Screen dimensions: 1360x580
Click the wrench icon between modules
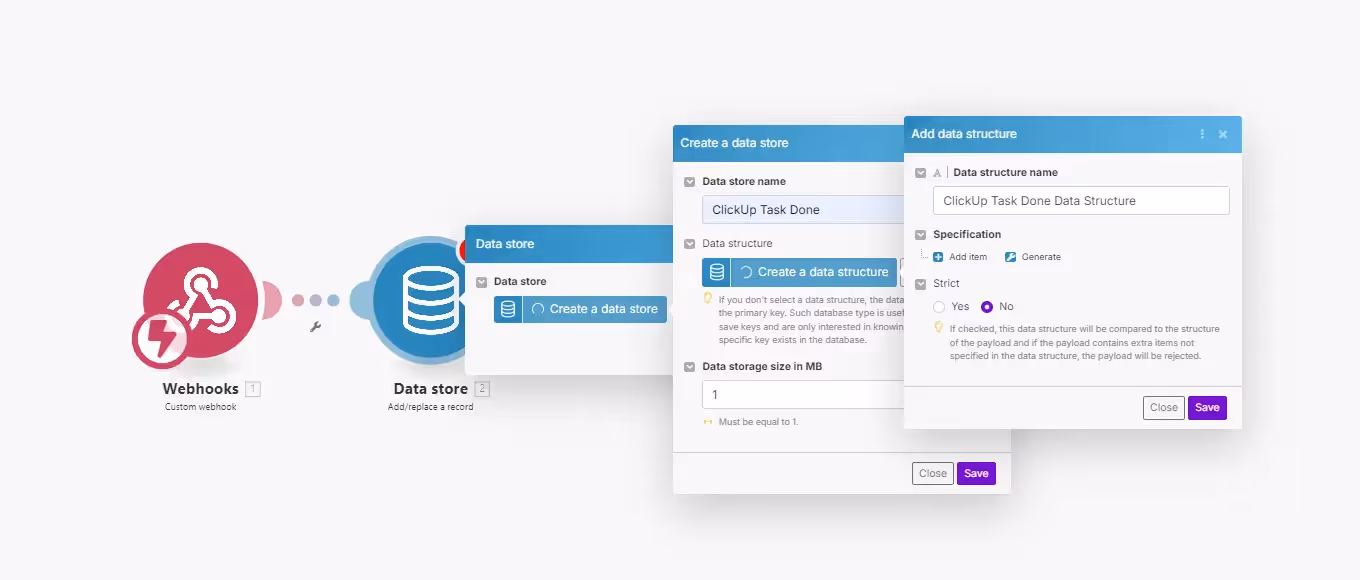[317, 327]
